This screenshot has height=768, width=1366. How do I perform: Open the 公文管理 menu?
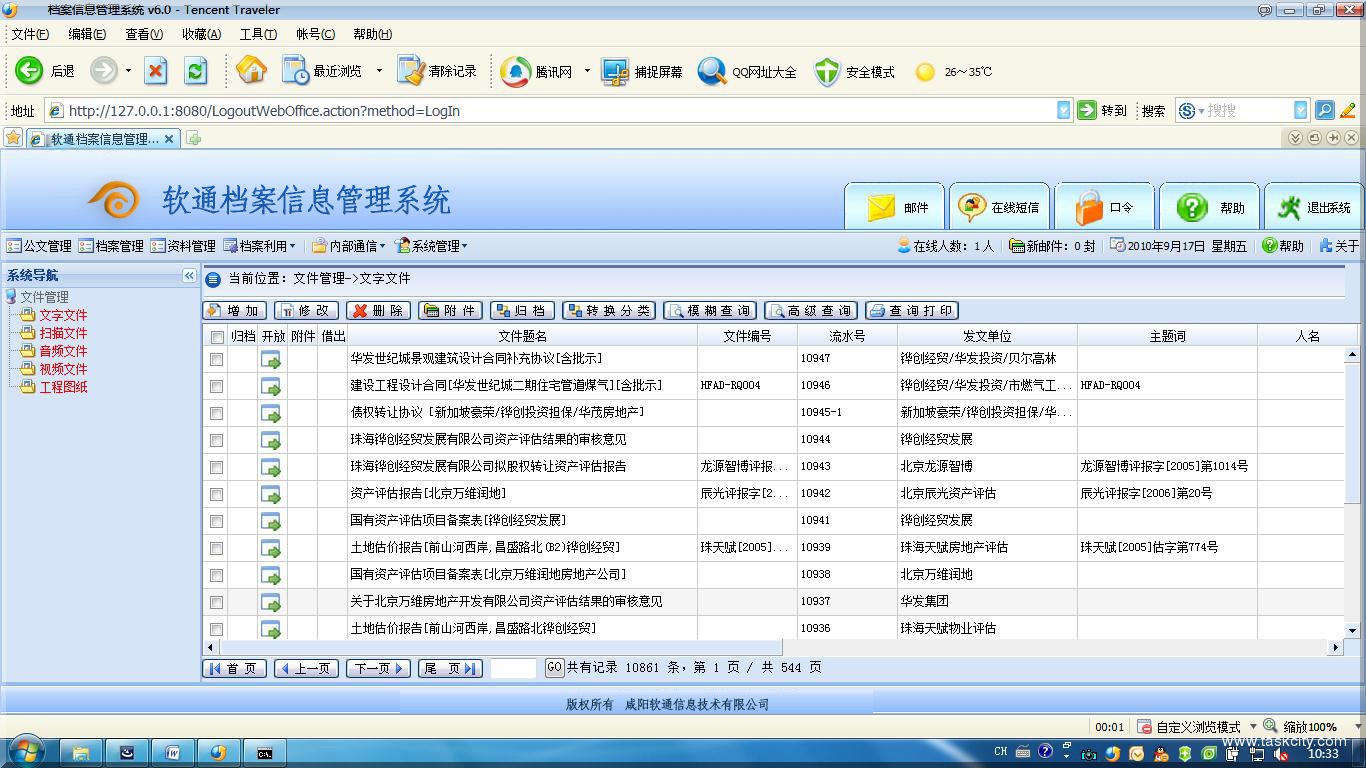click(x=40, y=246)
